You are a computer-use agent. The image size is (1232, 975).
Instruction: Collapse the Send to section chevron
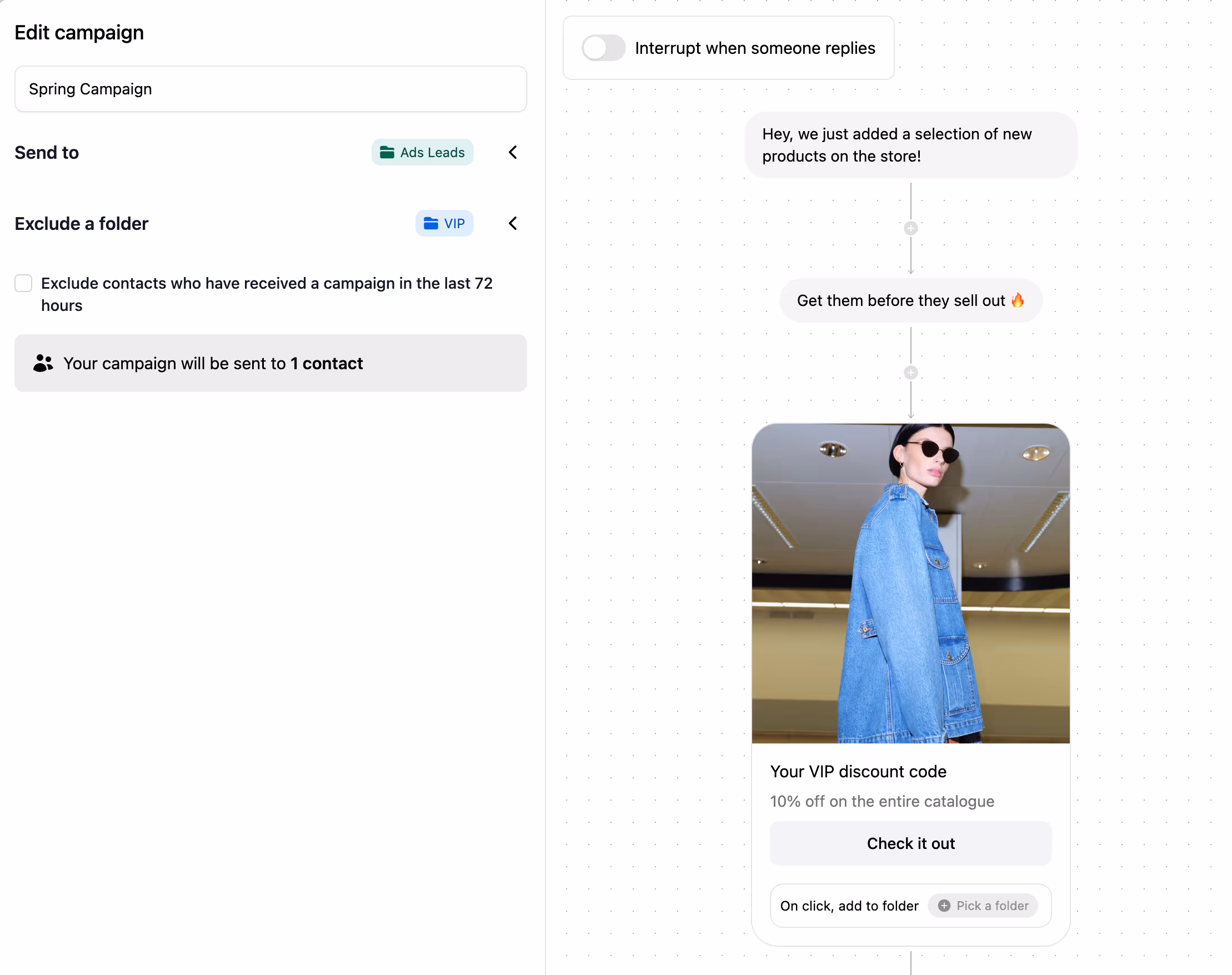[513, 153]
